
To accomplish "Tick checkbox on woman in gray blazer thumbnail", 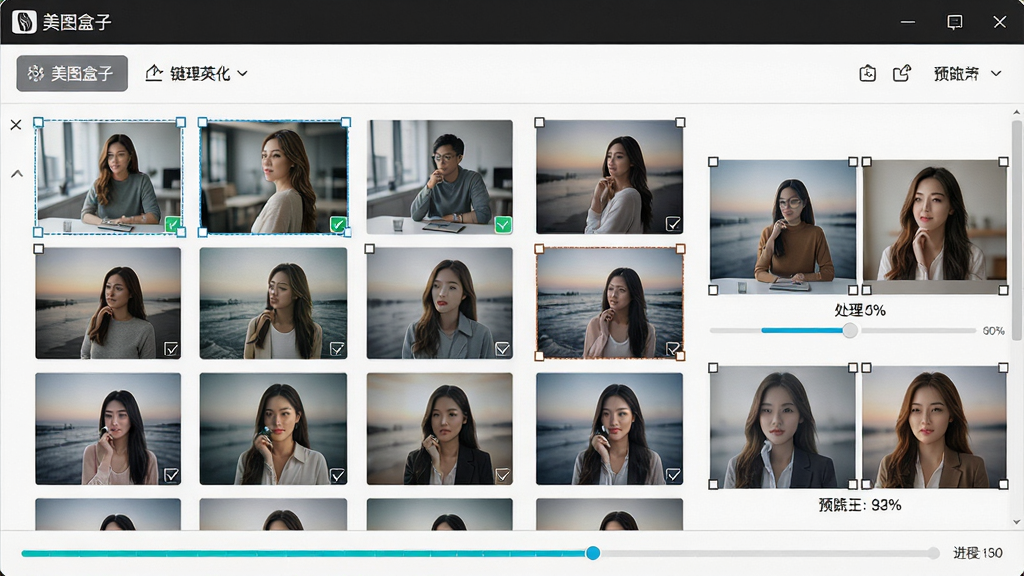I will [503, 349].
